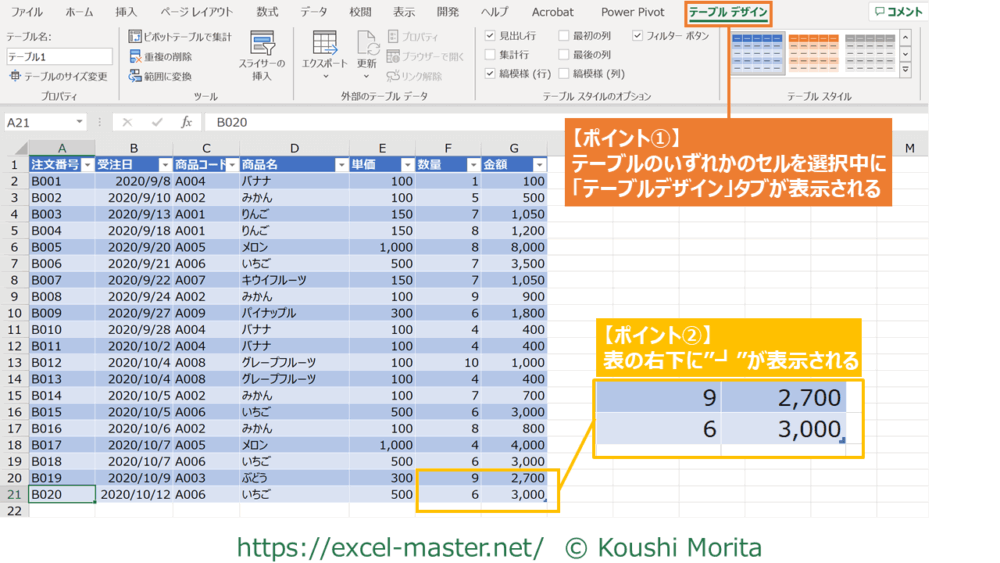Insert a slicer with スライサーの挿入

[262, 46]
